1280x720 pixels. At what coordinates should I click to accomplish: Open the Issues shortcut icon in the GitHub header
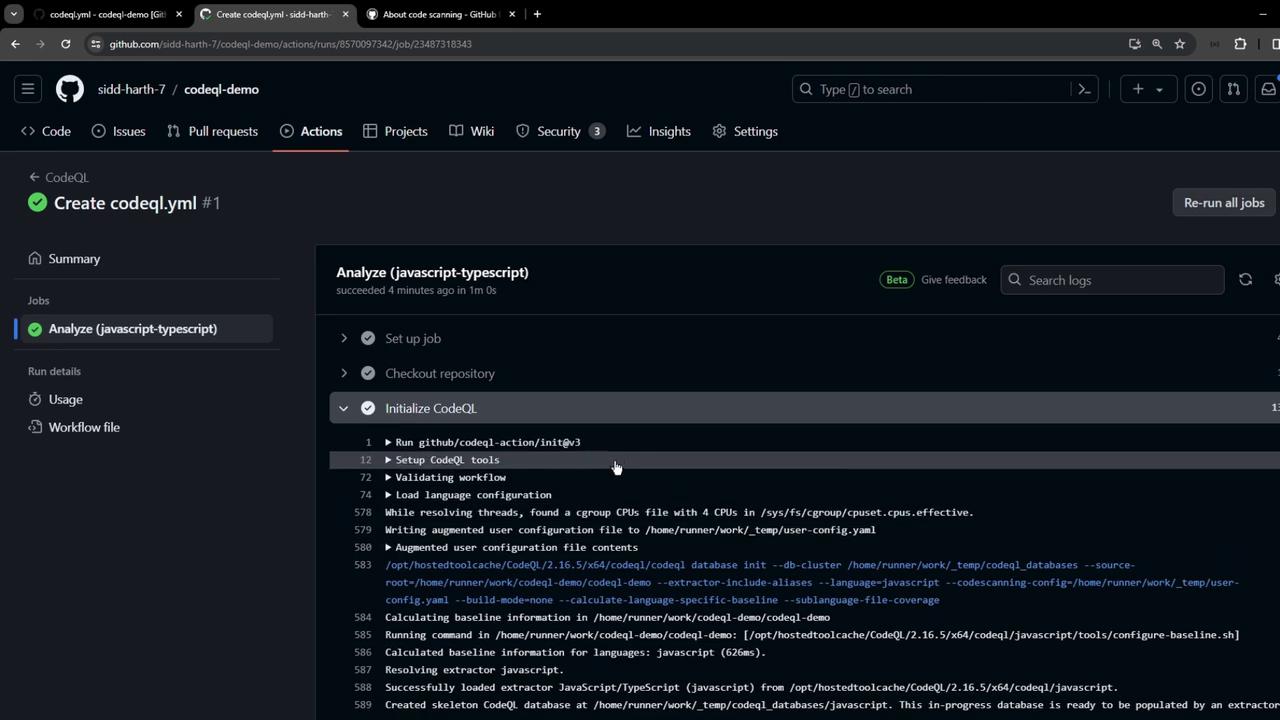coord(1198,89)
